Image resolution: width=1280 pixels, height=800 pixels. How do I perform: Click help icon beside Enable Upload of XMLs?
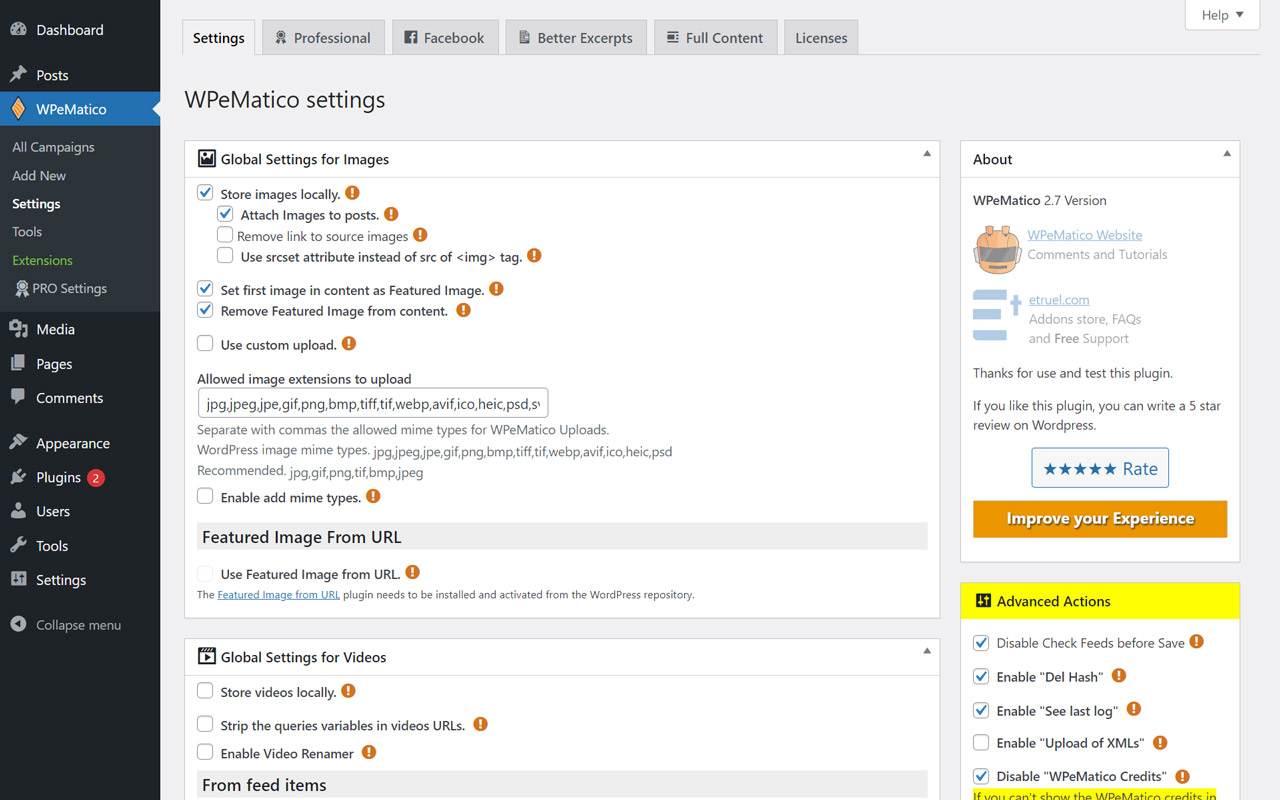coord(1160,742)
